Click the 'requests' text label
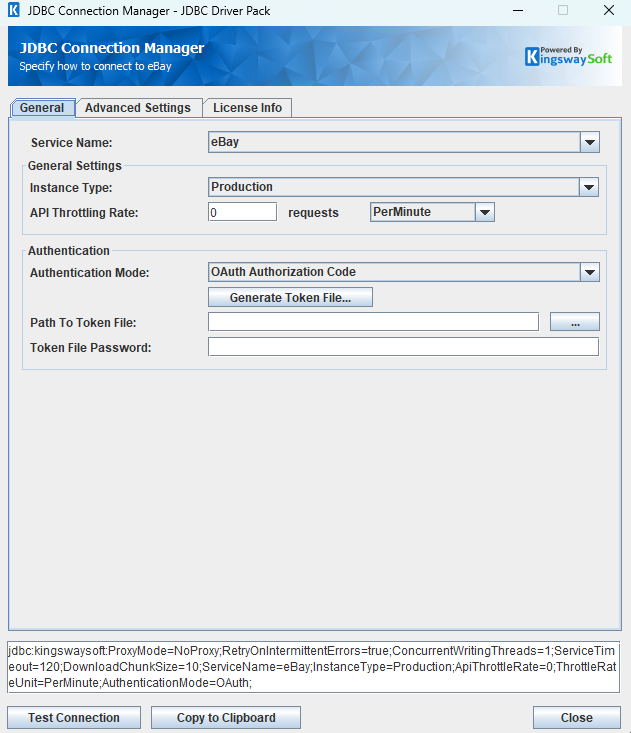The height and width of the screenshot is (733, 631). pos(313,213)
